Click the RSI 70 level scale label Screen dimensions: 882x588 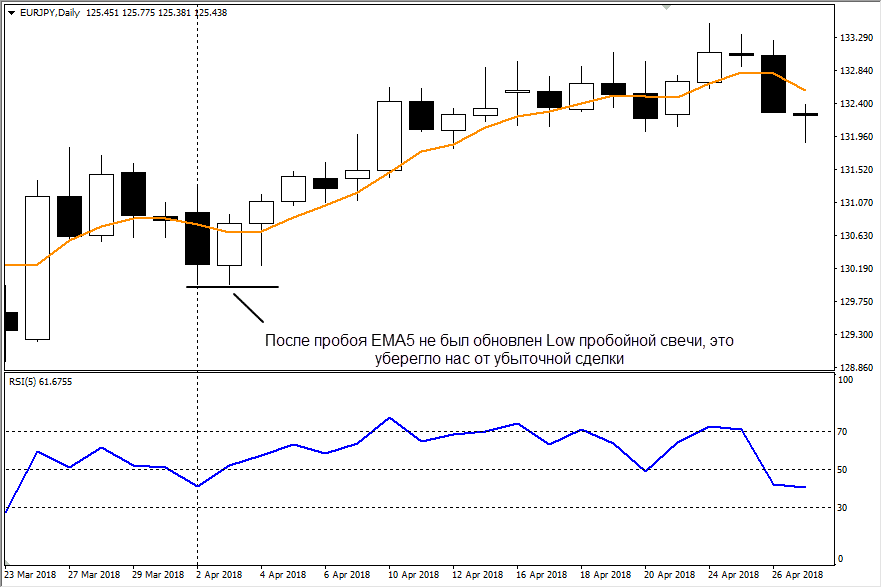tap(845, 432)
